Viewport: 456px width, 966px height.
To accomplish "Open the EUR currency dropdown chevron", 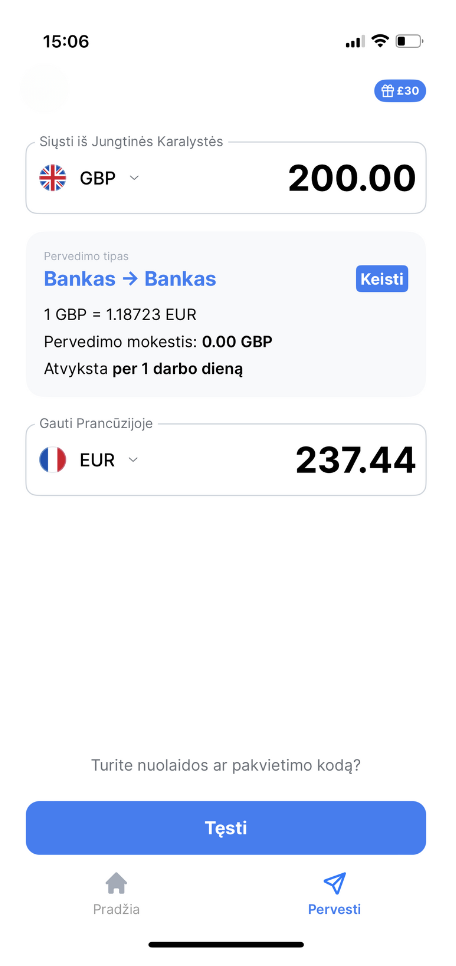I will click(x=133, y=460).
